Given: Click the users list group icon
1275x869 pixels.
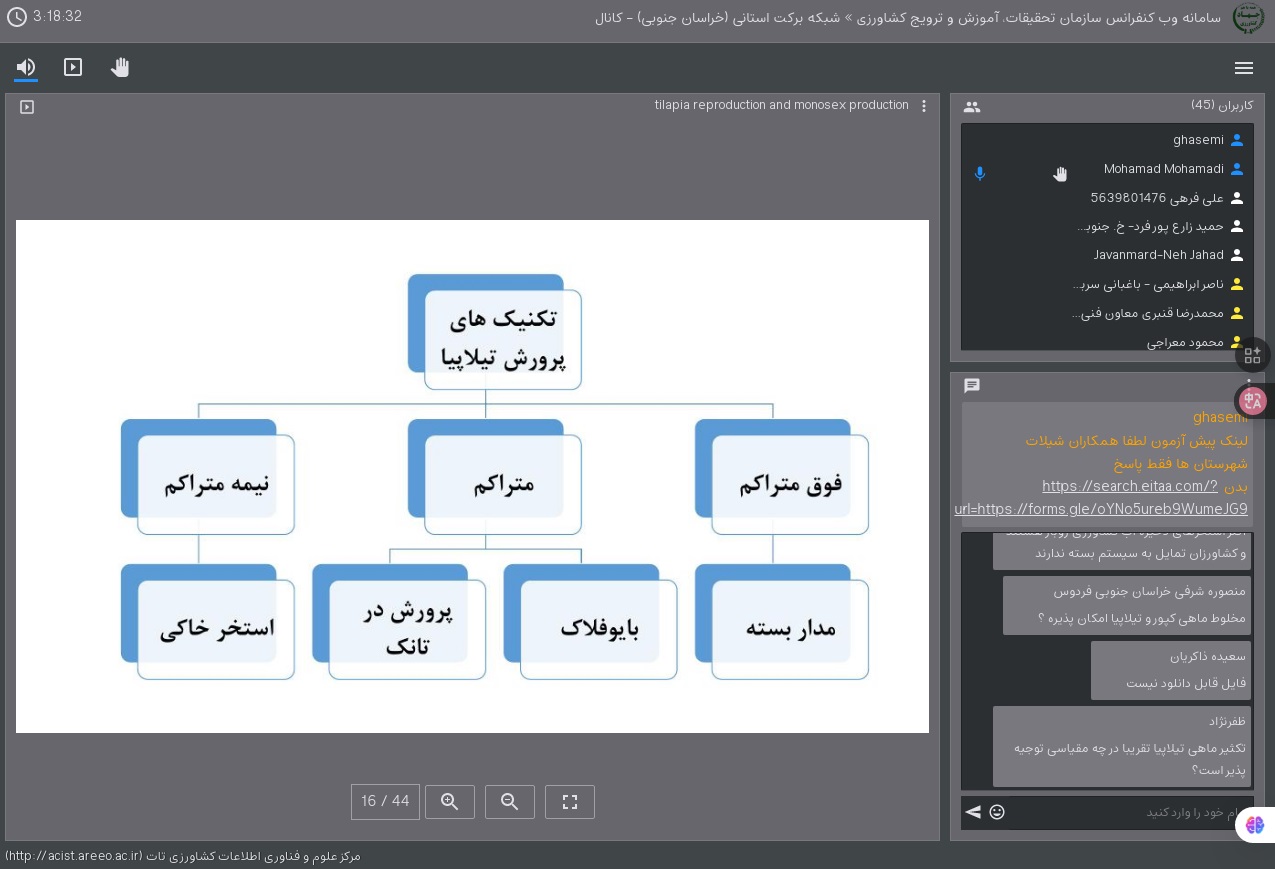Looking at the screenshot, I should pyautogui.click(x=972, y=107).
